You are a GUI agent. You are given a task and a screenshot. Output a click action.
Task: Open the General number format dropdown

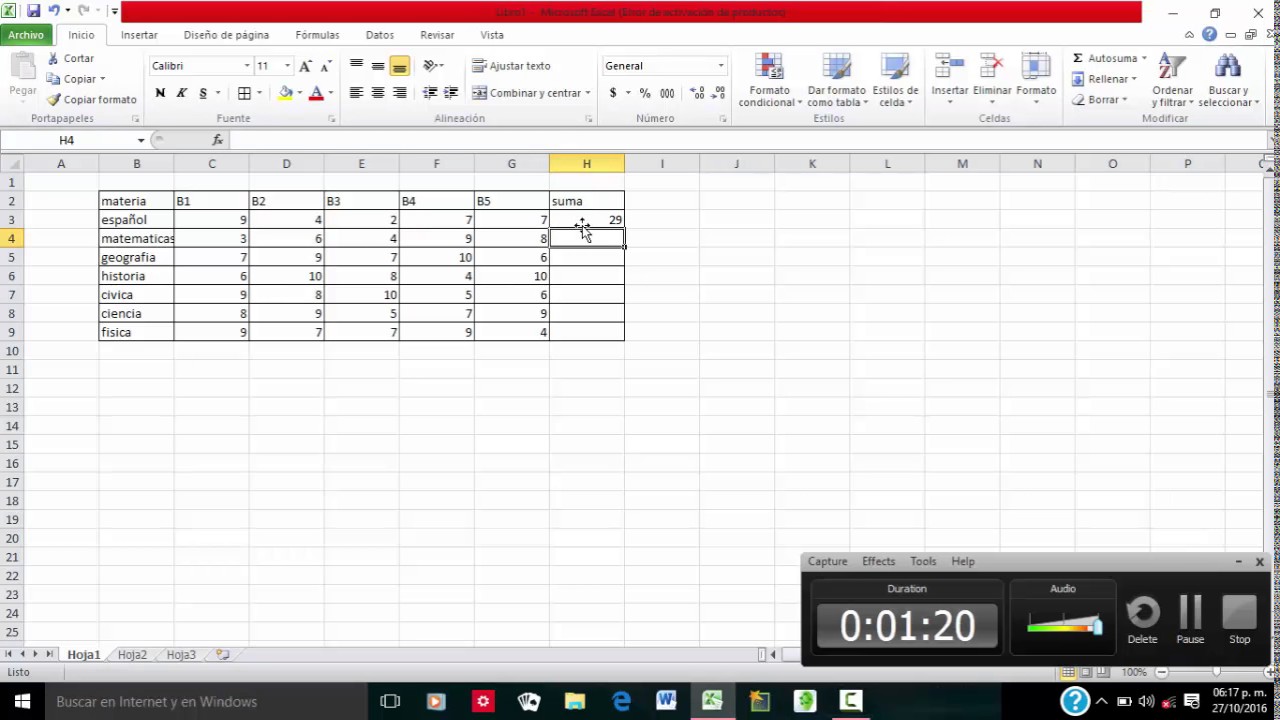721,66
